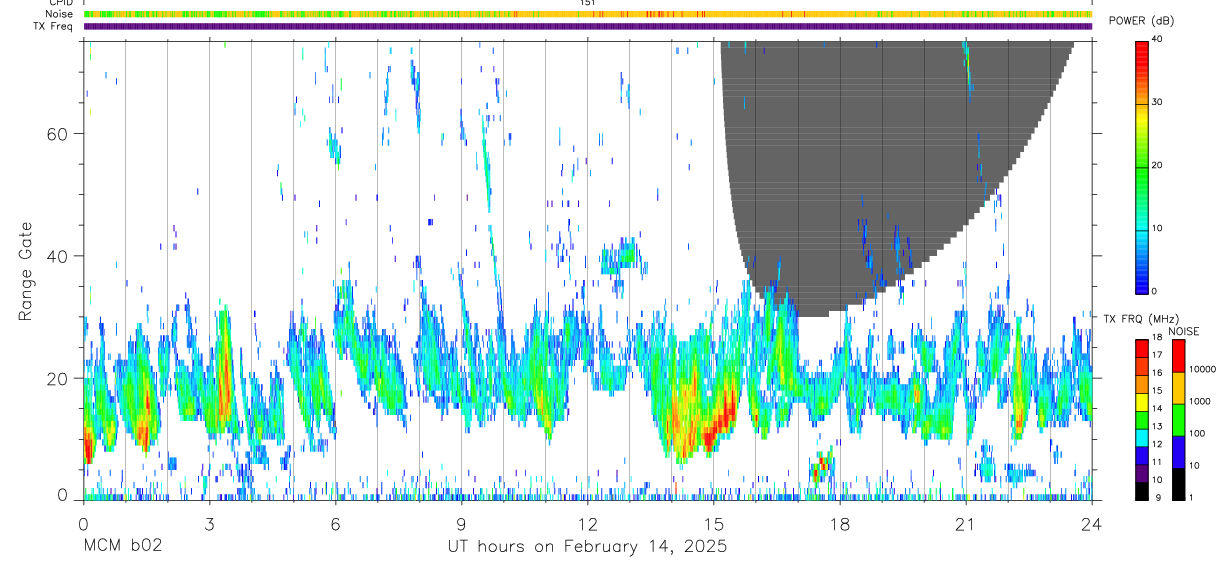Image resolution: width=1228 pixels, height=567 pixels.
Task: Click the 9 tick on the UT hours axis
Action: pos(461,523)
